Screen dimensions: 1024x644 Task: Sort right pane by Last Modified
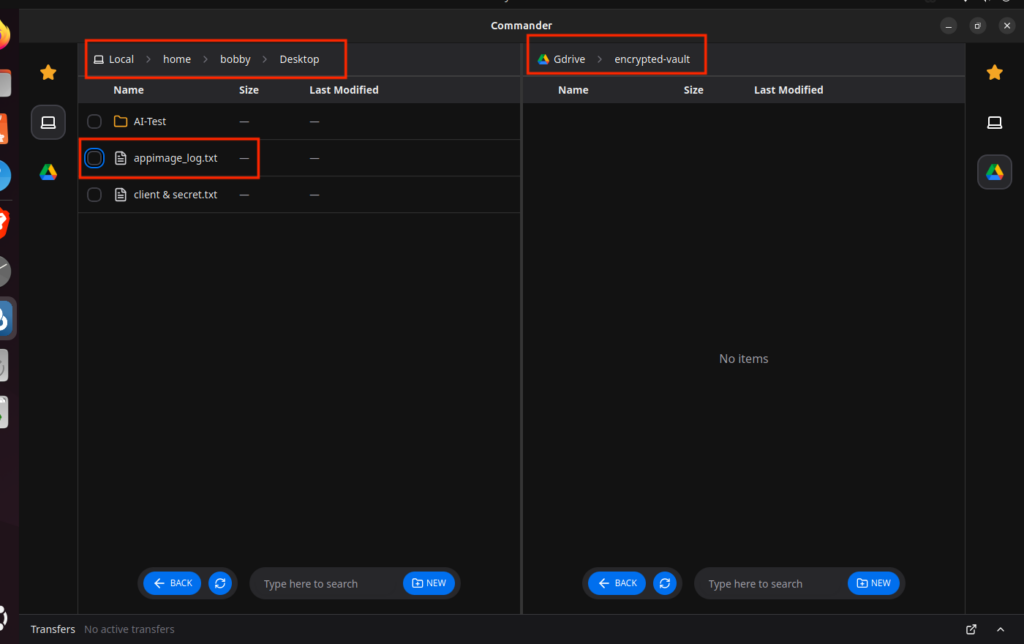(x=788, y=90)
